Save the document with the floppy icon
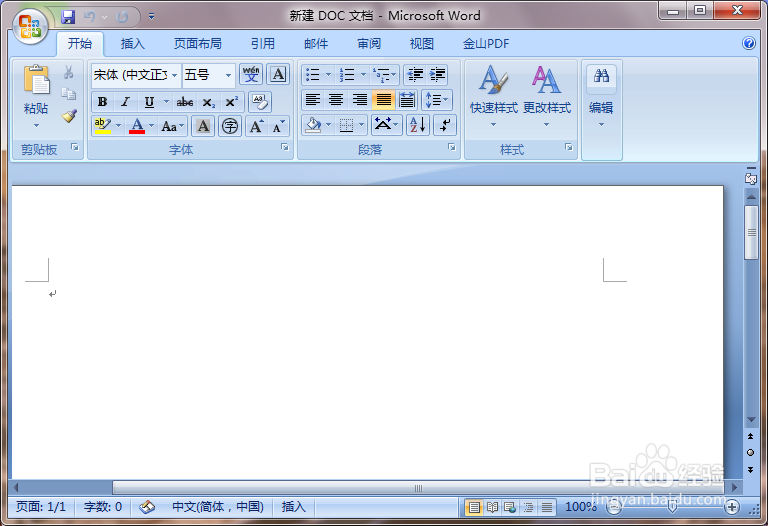 [x=68, y=17]
